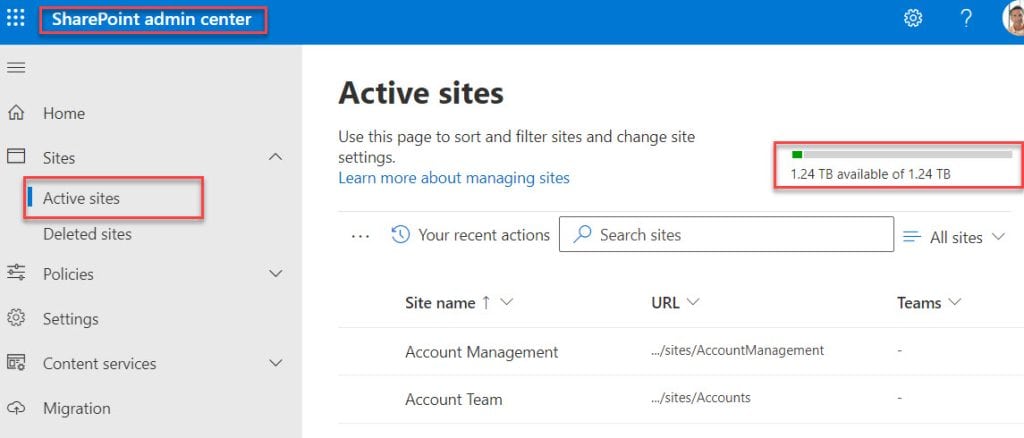Click the search magnifier icon
Screen dimensions: 1024x438
[582, 234]
